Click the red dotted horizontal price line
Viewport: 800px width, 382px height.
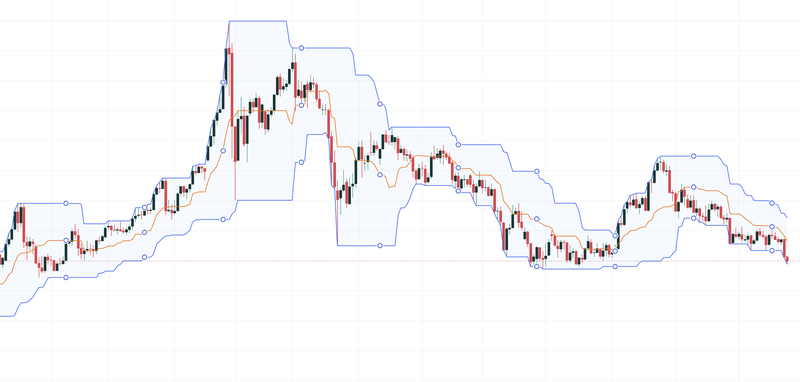pos(400,261)
